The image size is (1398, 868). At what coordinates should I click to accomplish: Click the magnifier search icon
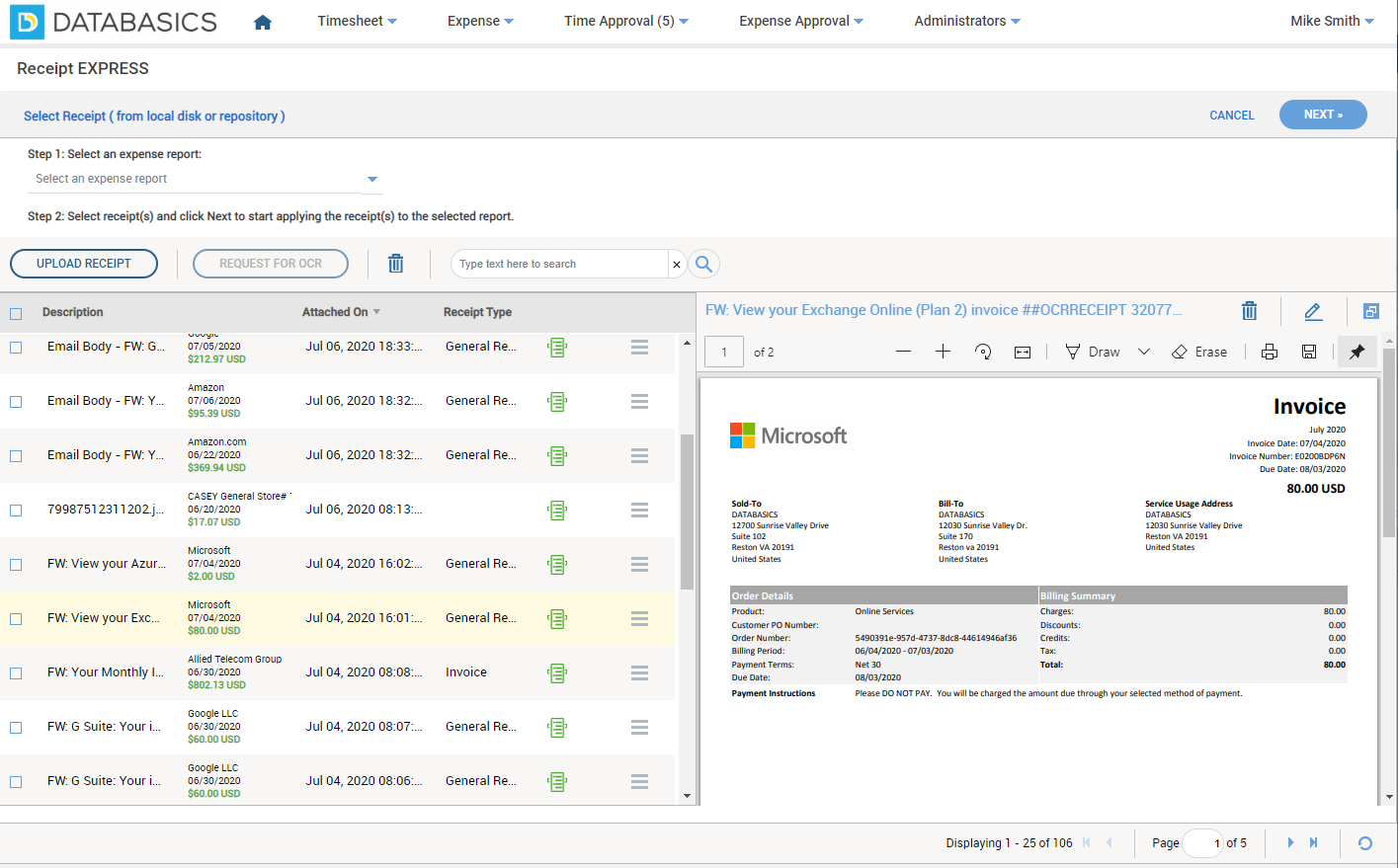(x=703, y=264)
